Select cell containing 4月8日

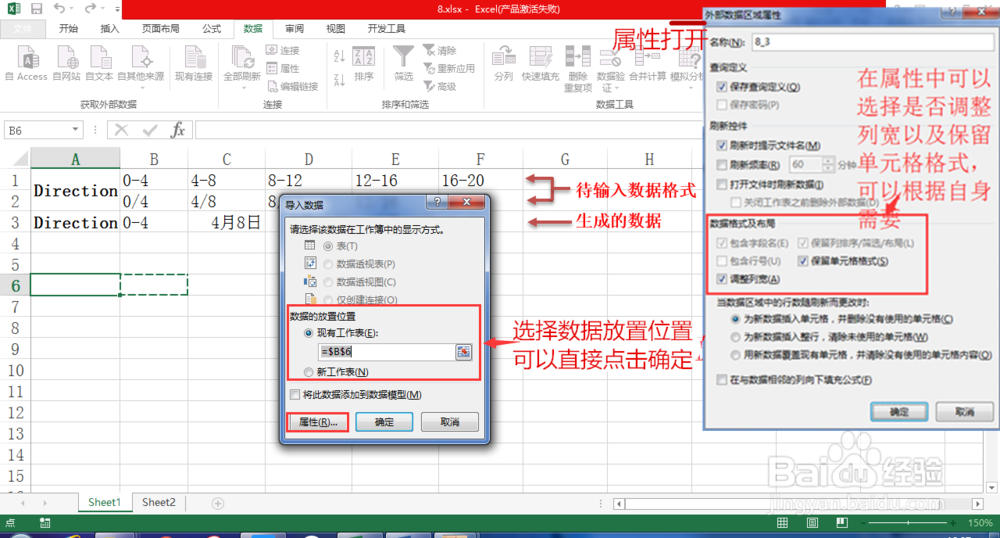pos(226,222)
